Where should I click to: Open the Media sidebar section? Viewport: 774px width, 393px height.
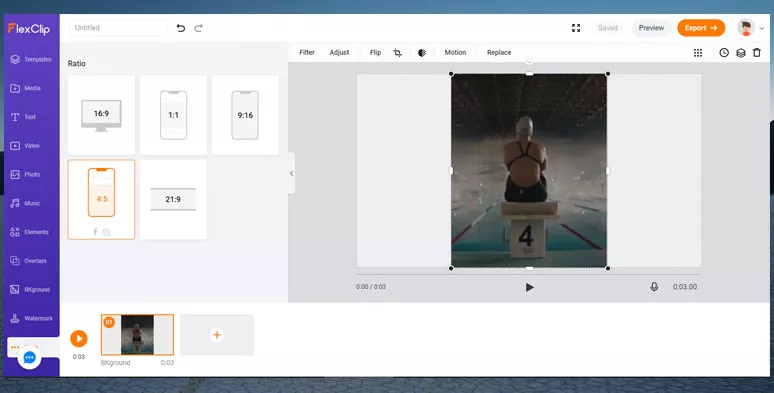point(25,88)
